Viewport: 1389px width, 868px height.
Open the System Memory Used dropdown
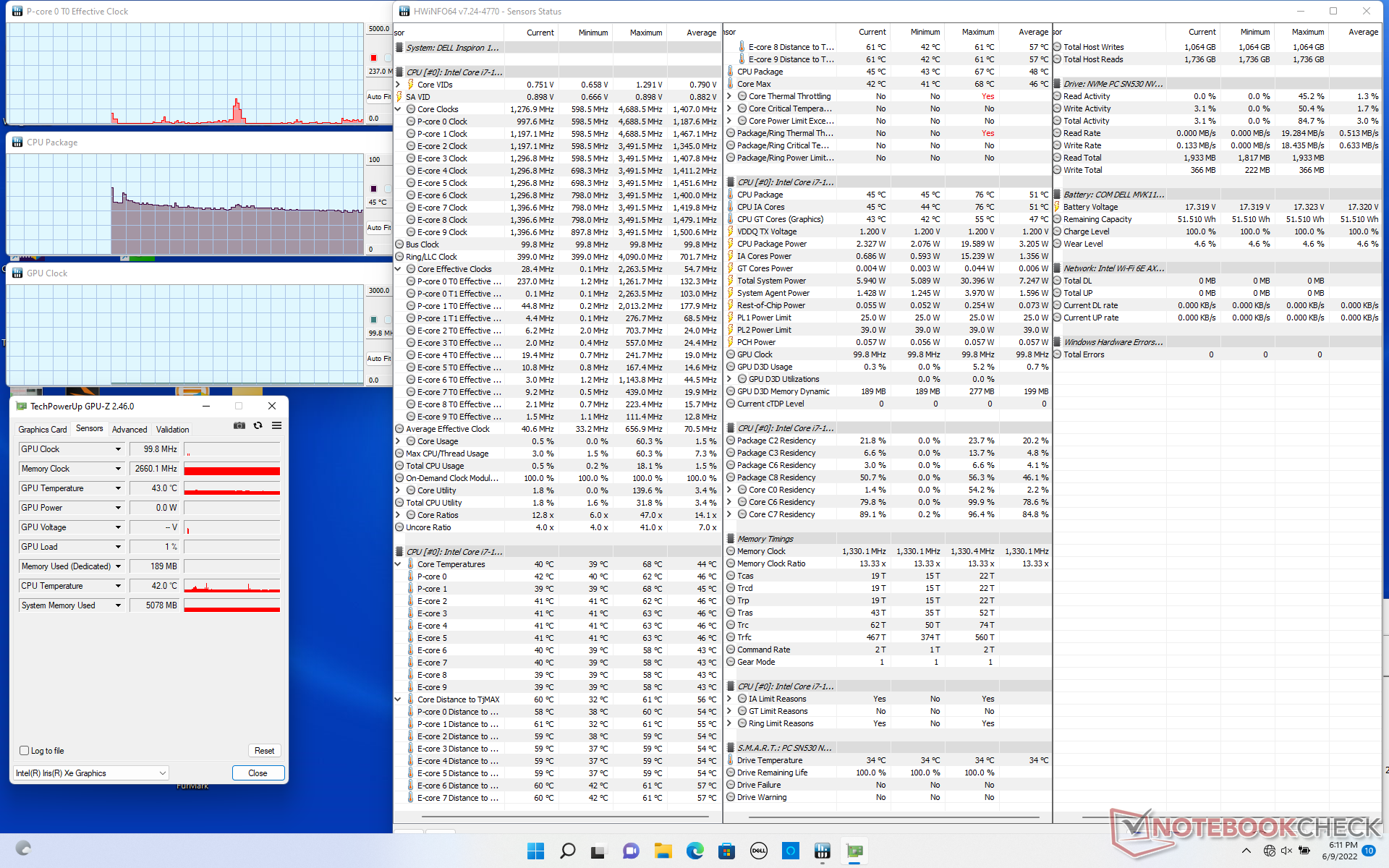[118, 605]
